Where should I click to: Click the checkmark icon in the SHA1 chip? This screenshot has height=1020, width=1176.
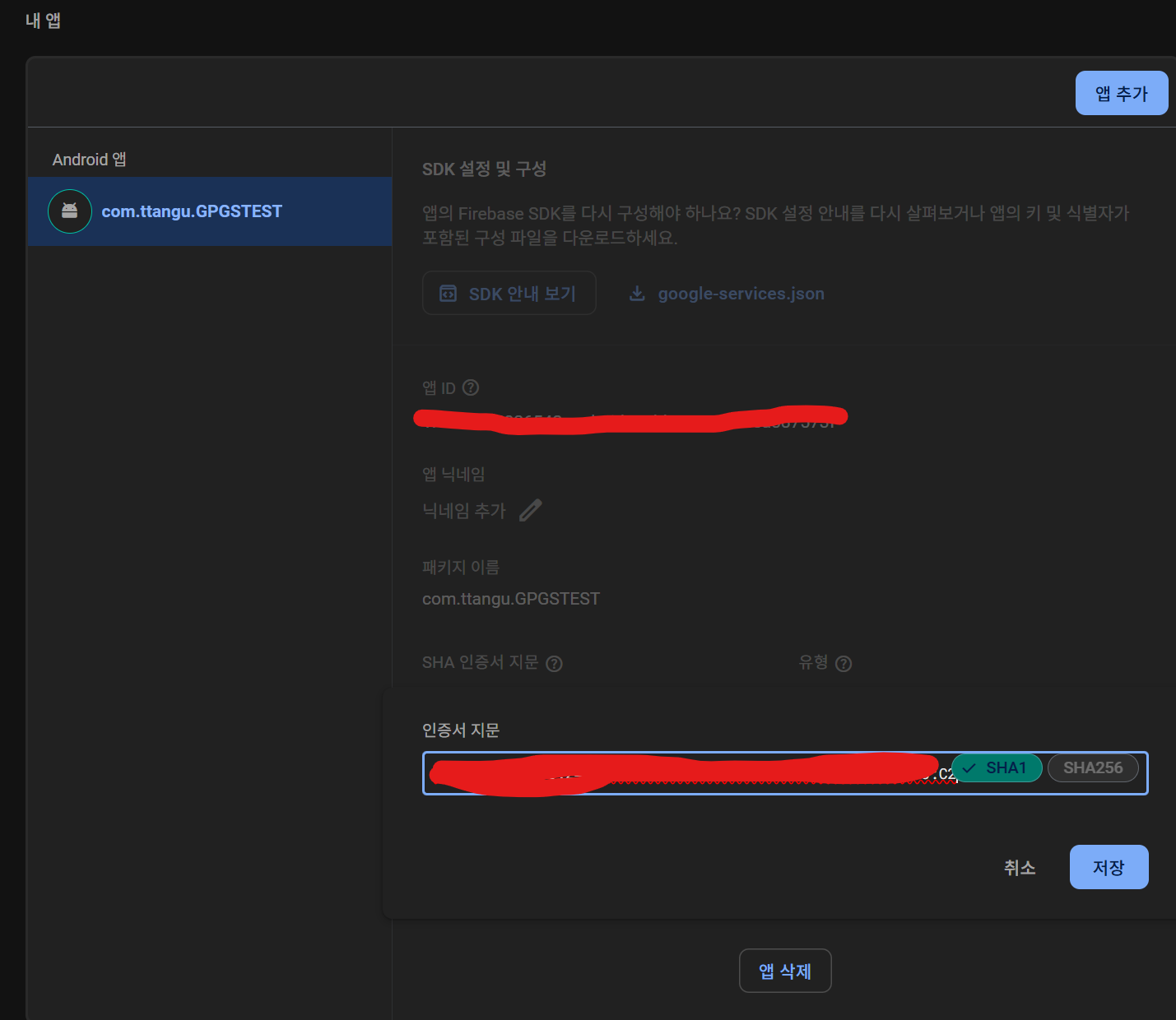[969, 767]
